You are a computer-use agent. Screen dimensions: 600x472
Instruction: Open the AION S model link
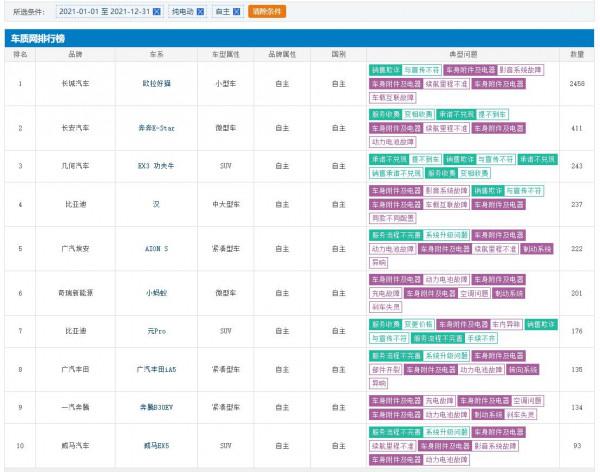coord(157,247)
